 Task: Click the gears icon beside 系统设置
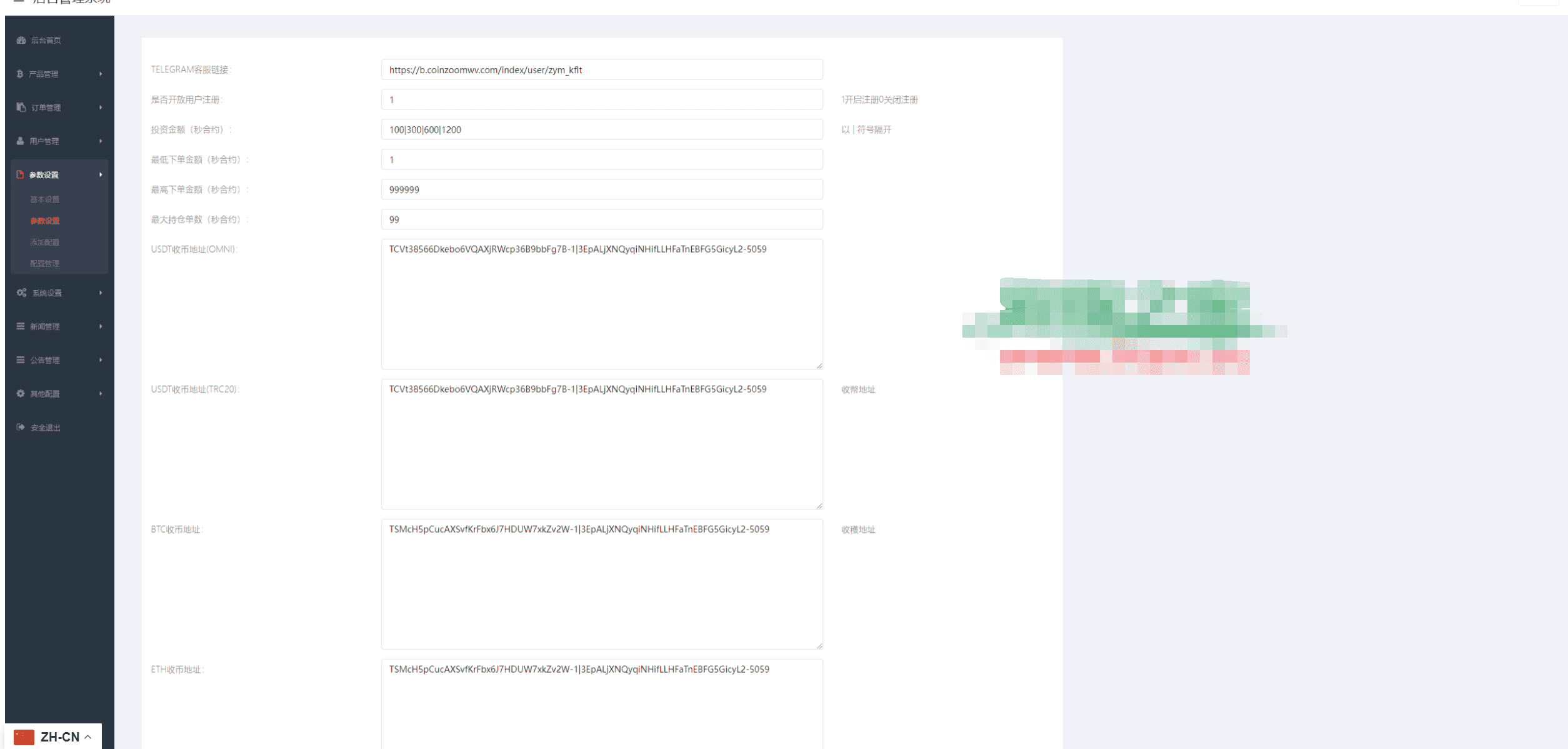(21, 293)
